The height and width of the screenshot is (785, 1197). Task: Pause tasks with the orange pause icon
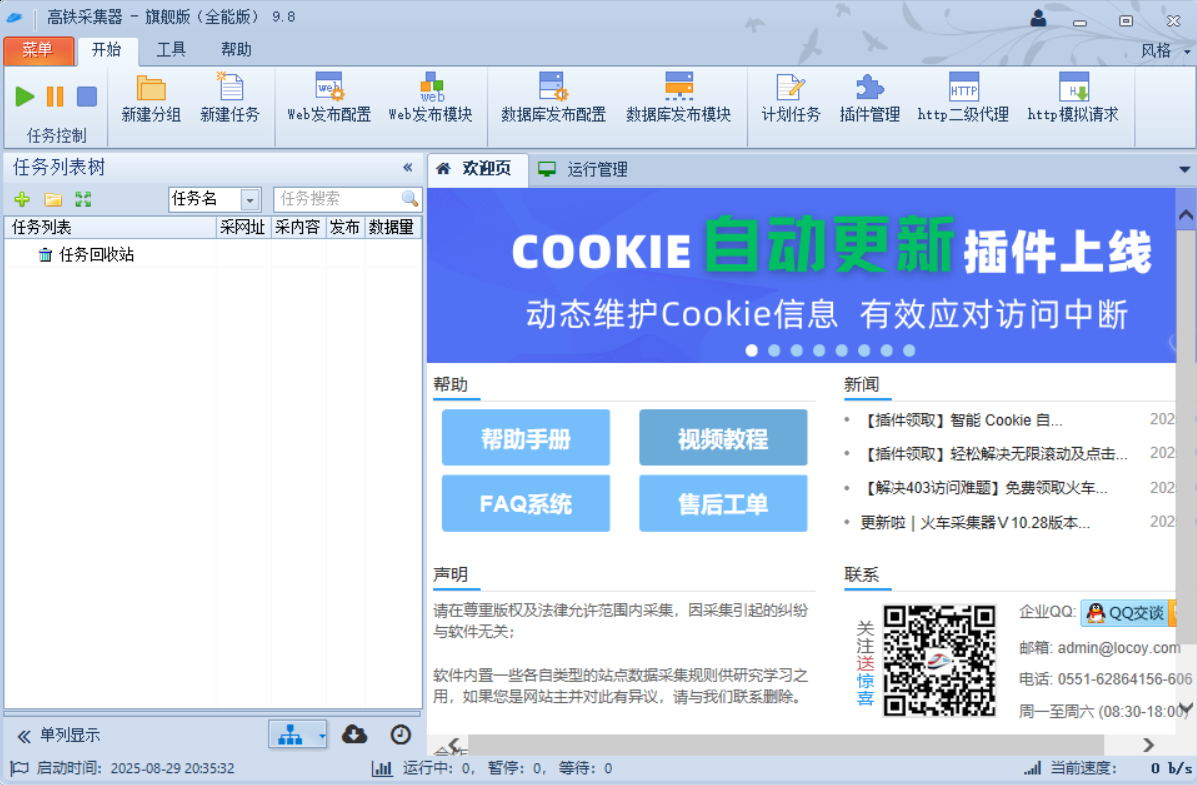point(55,96)
